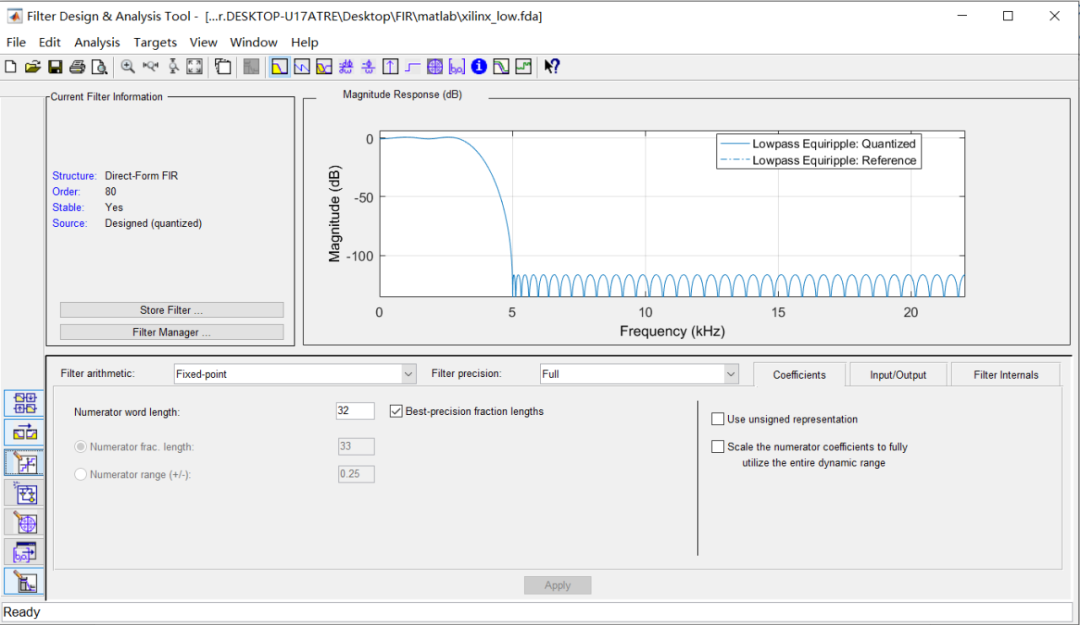Open the Filter Manager button
Image resolution: width=1080 pixels, height=625 pixels.
pyautogui.click(x=171, y=332)
